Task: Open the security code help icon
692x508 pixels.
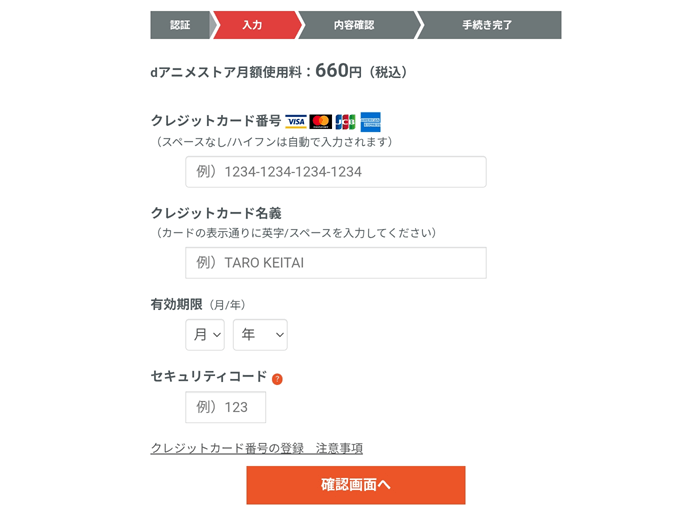Action: (277, 379)
